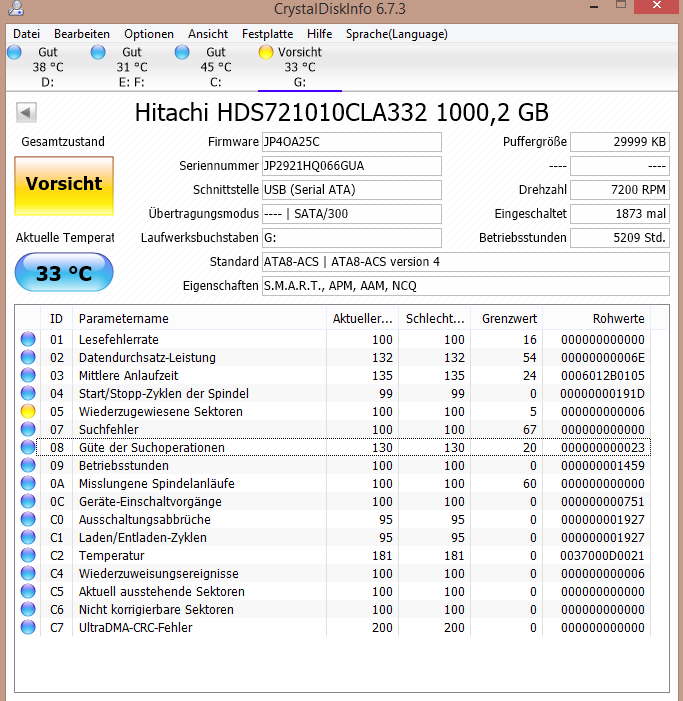The height and width of the screenshot is (701, 683).
Task: Click status dot for Ausschaltungsabbrüche
Action: [x=28, y=519]
